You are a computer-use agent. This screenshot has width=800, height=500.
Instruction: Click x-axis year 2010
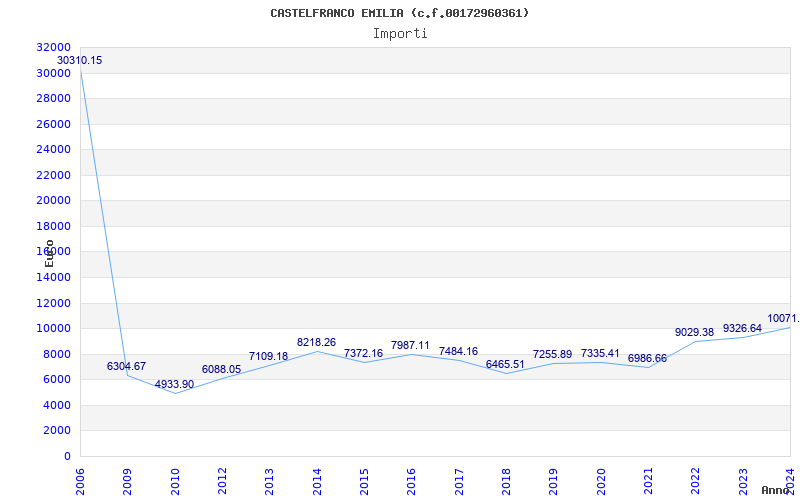click(x=175, y=481)
